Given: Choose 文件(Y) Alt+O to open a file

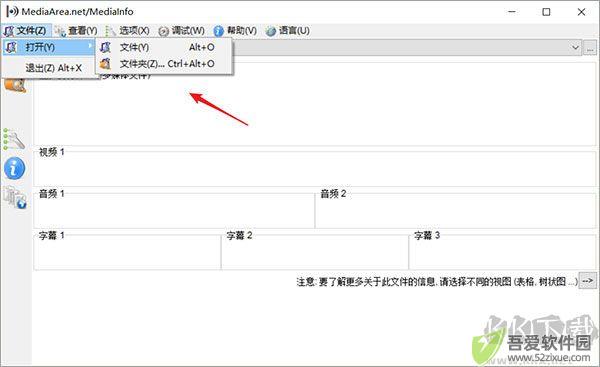Looking at the screenshot, I should point(164,47).
